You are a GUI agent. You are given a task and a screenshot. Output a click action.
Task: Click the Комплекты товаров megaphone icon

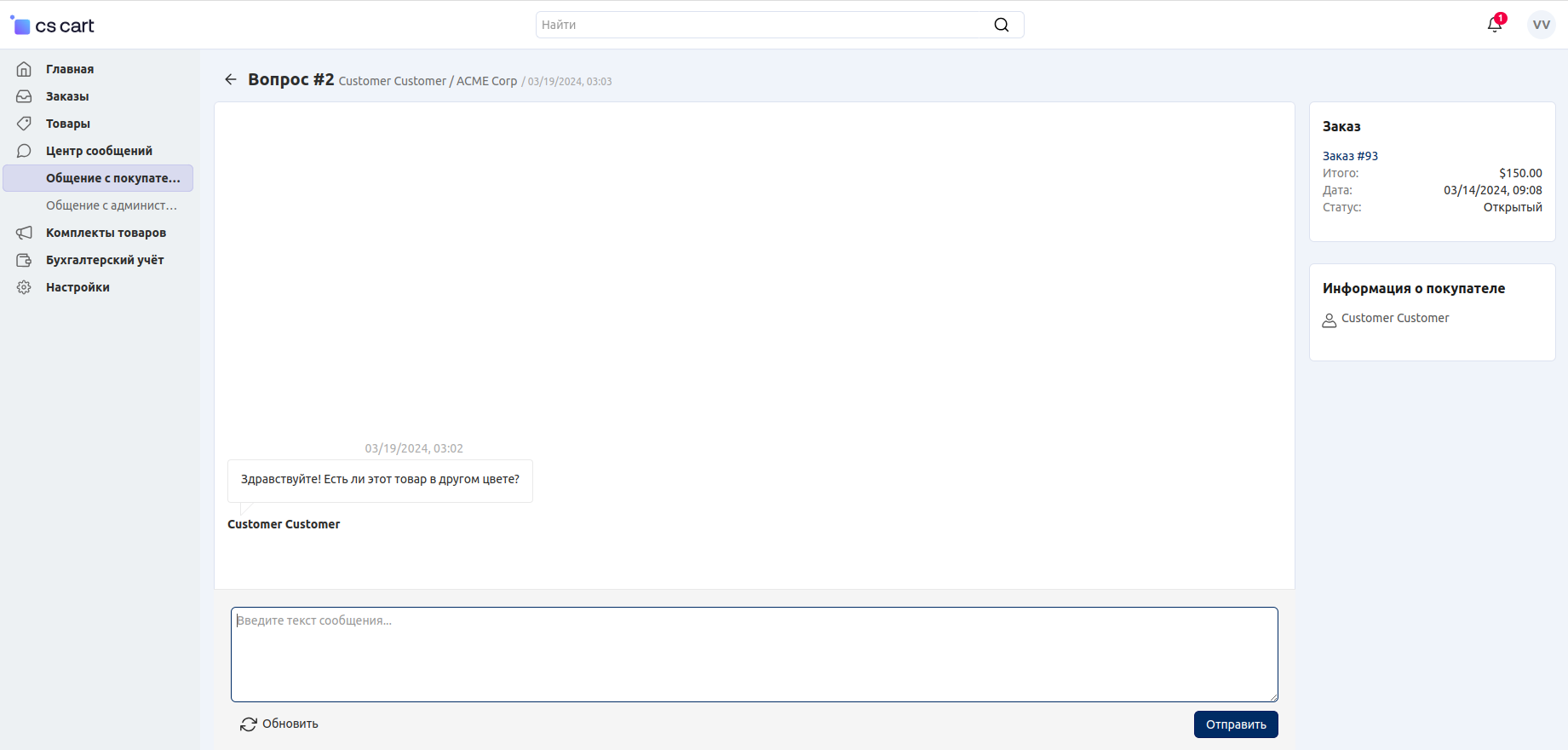[24, 233]
